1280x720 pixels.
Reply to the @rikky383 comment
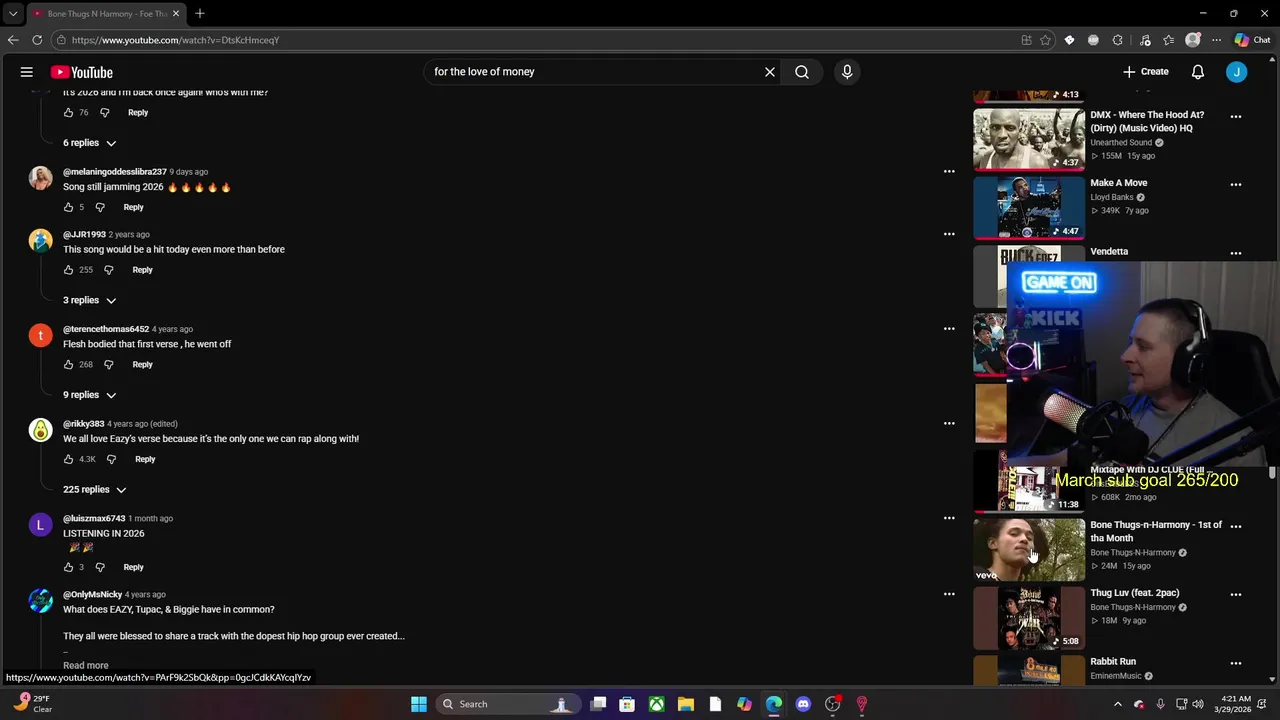(x=145, y=459)
